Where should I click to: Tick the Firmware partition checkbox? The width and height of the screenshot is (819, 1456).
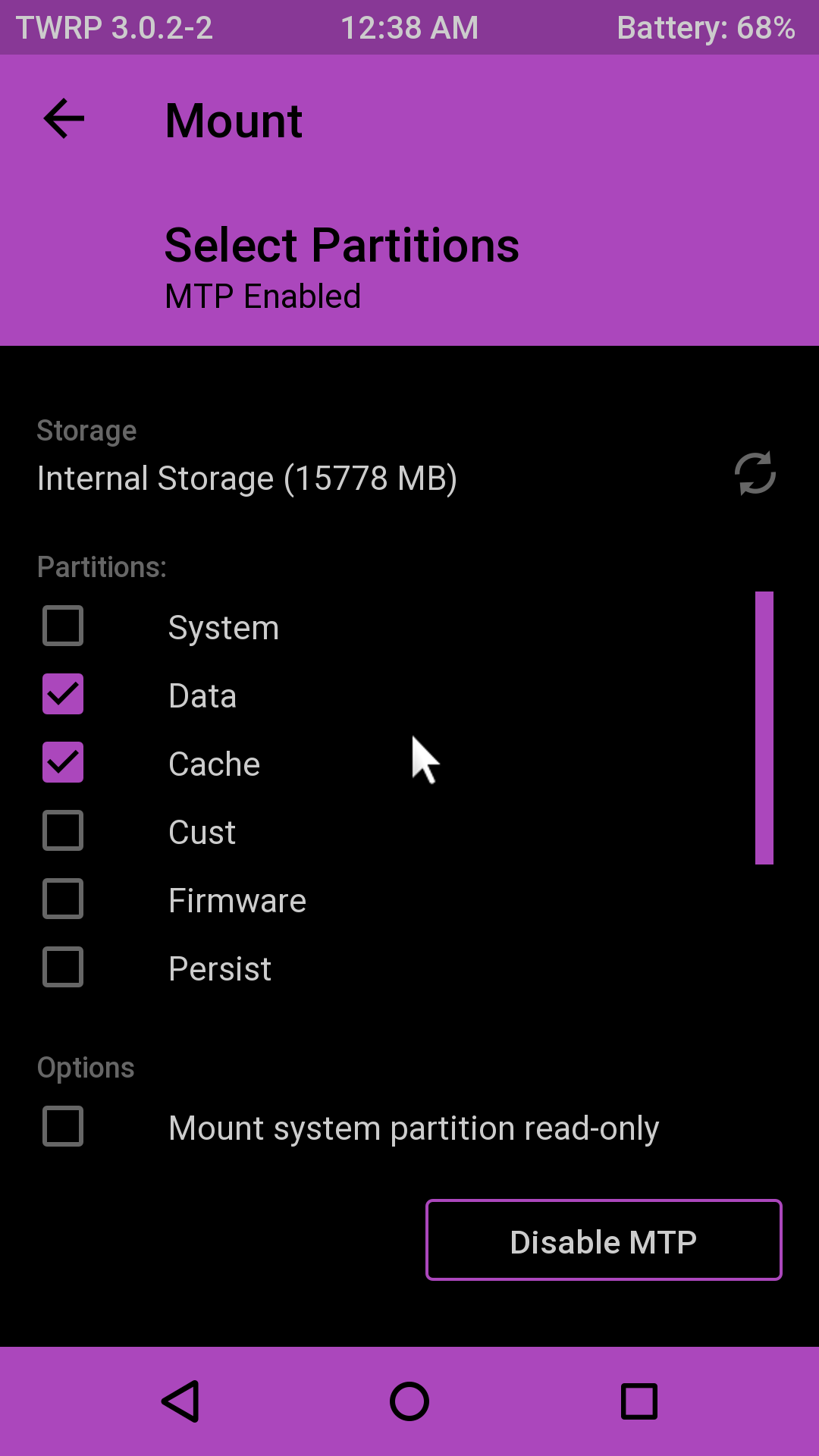(x=63, y=899)
